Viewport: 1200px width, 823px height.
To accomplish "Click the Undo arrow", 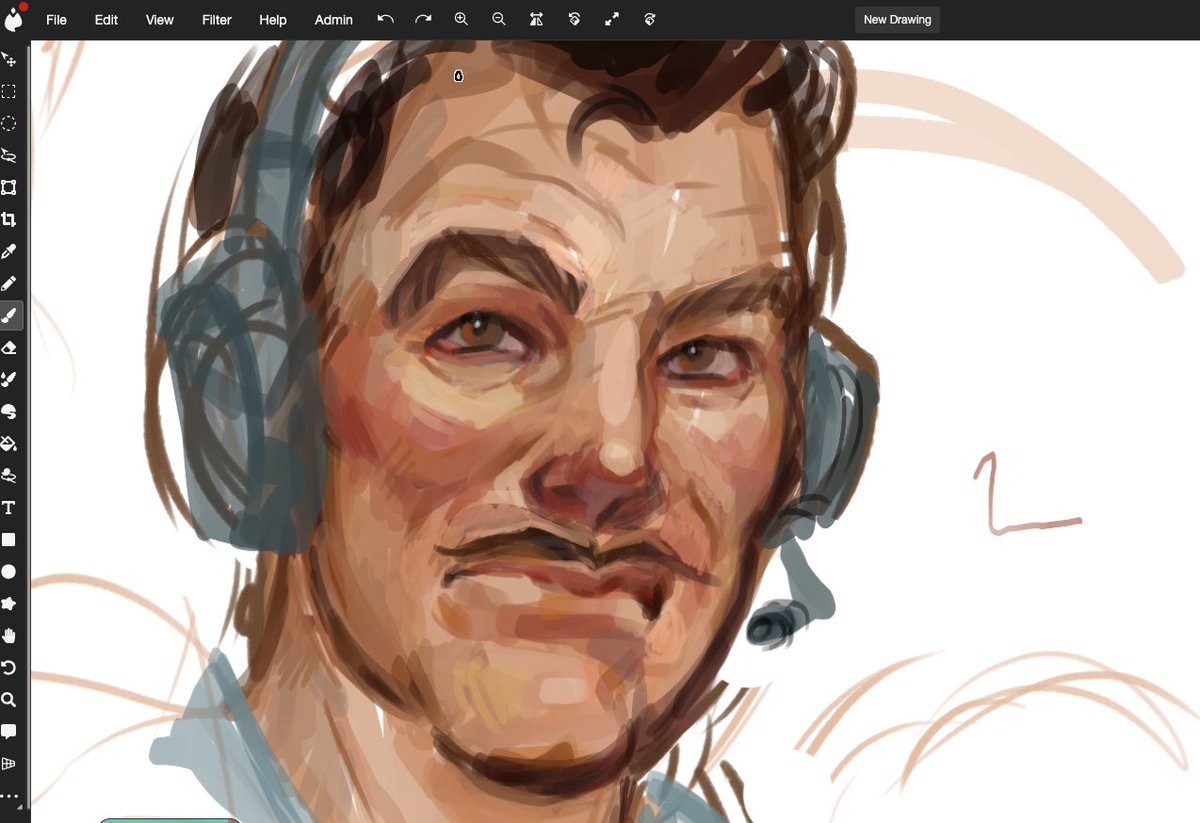I will click(385, 19).
